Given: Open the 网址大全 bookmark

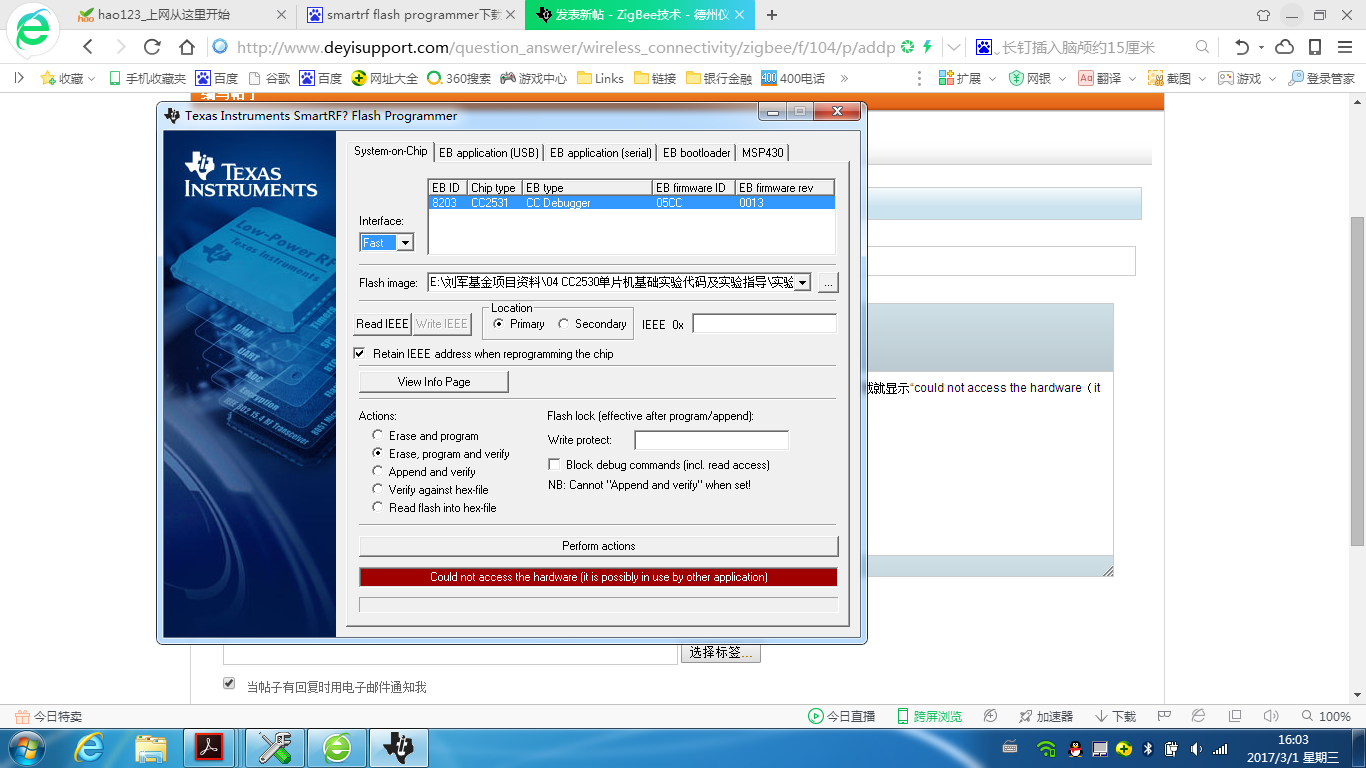Looking at the screenshot, I should tap(384, 78).
